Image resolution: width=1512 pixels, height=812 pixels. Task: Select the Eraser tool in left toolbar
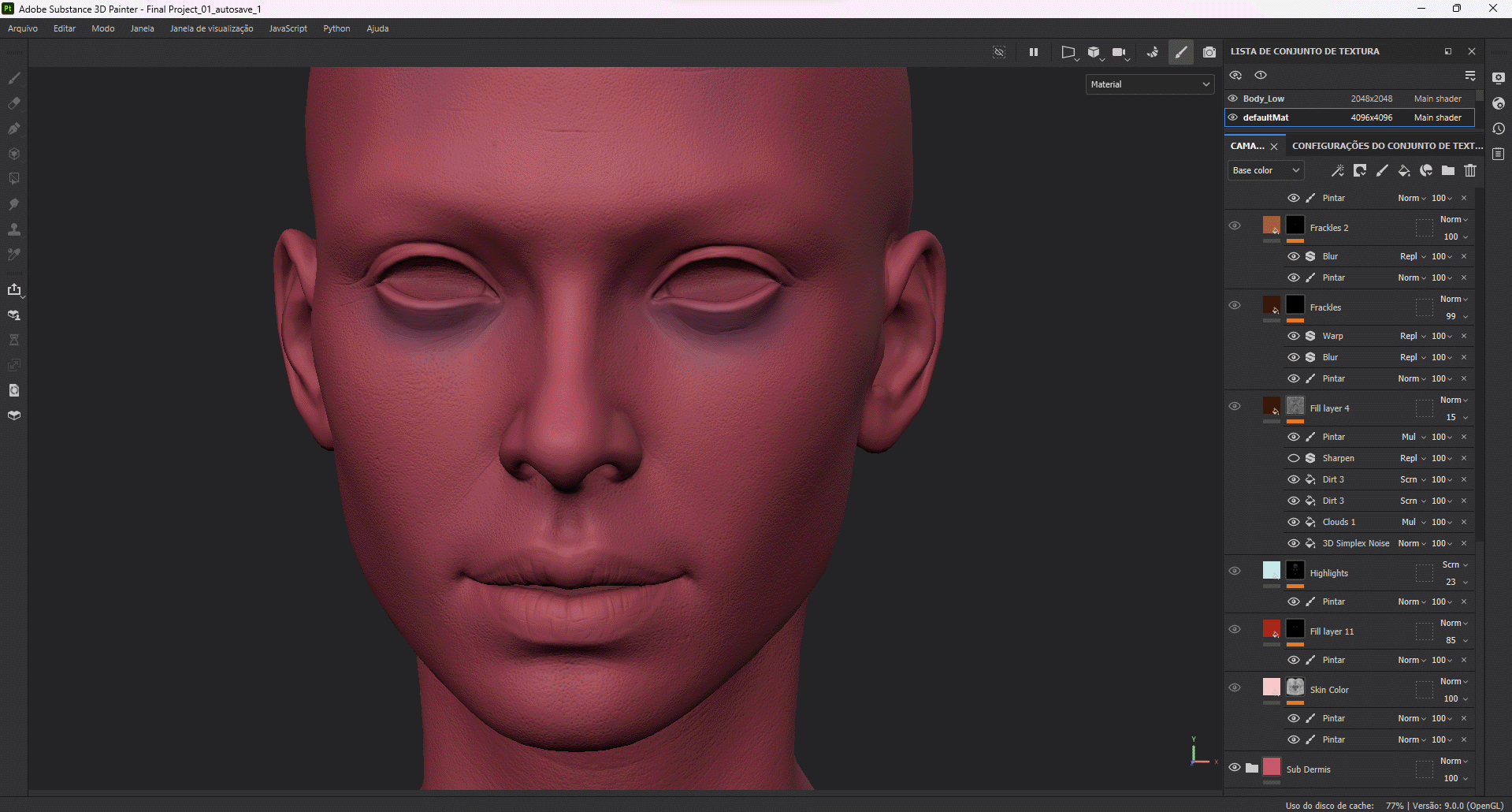(14, 103)
